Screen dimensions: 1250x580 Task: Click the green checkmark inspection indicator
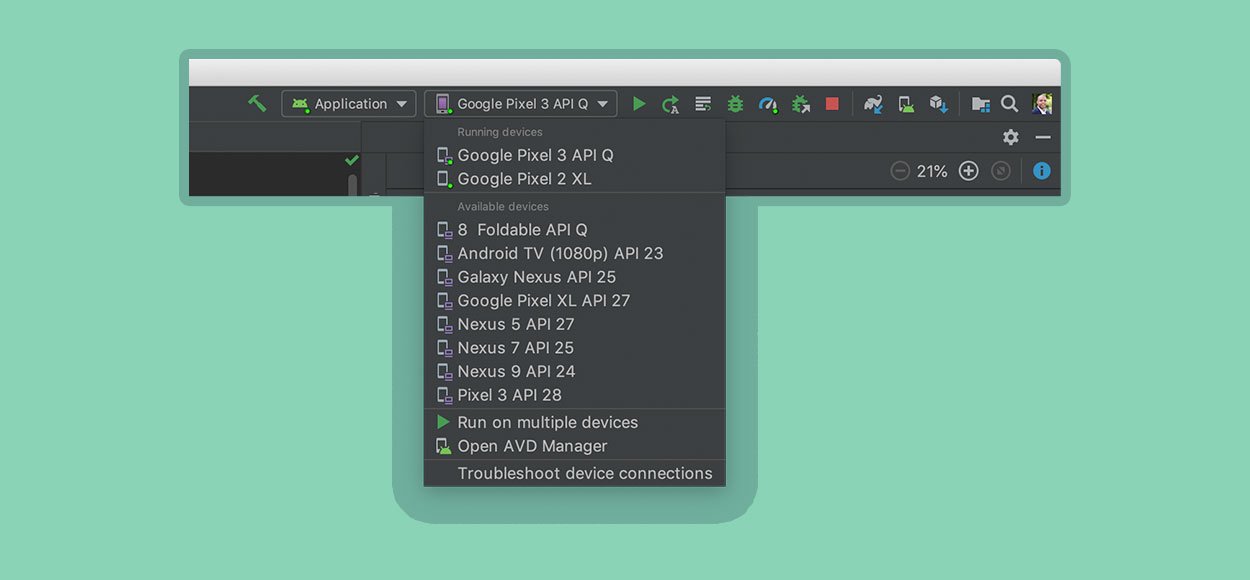coord(351,160)
